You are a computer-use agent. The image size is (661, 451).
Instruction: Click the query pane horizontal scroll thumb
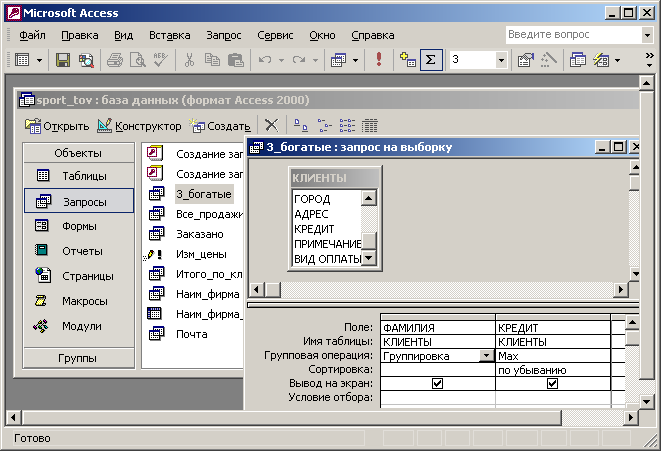click(x=273, y=290)
